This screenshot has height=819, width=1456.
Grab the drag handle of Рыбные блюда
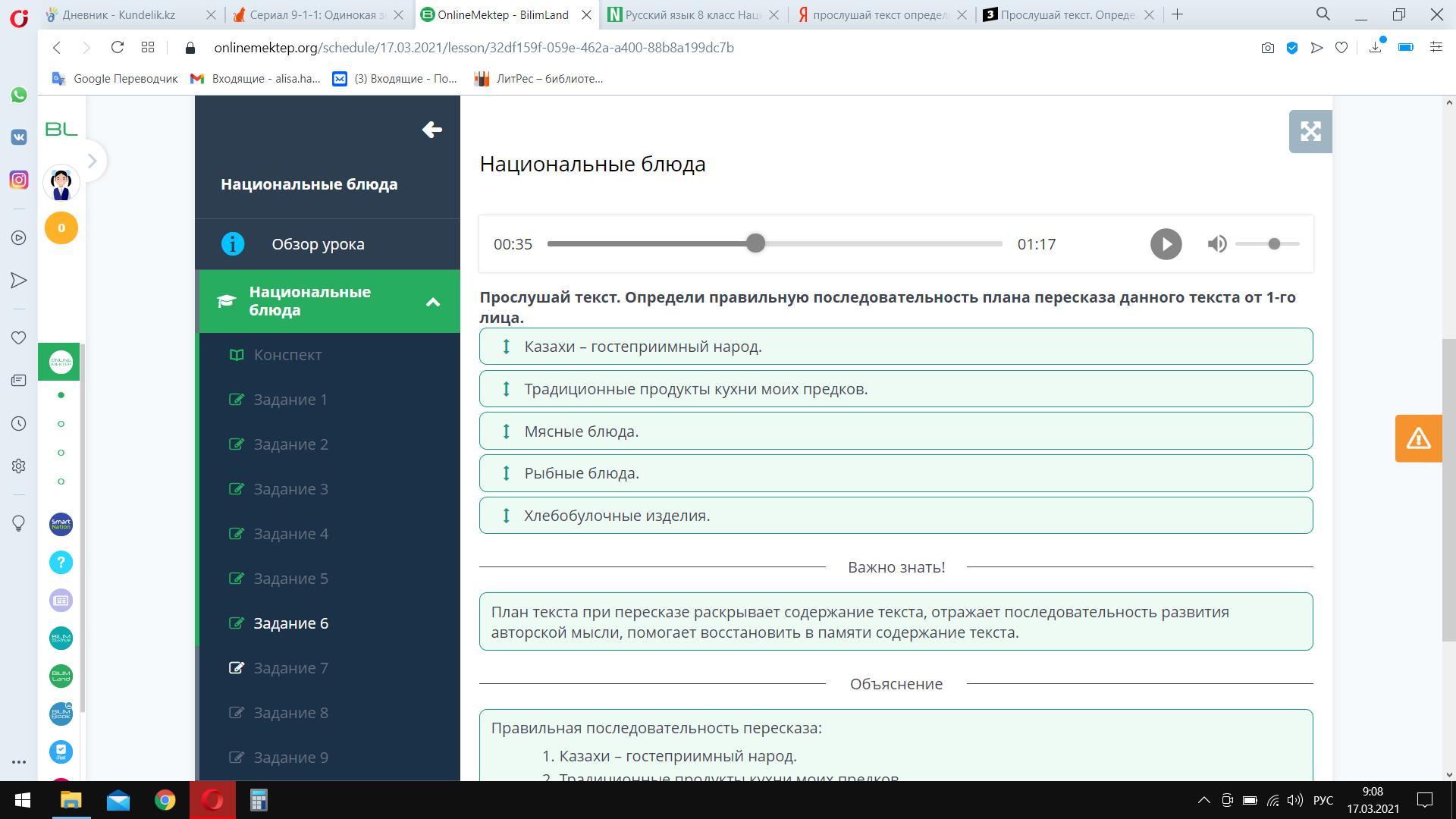click(x=506, y=473)
